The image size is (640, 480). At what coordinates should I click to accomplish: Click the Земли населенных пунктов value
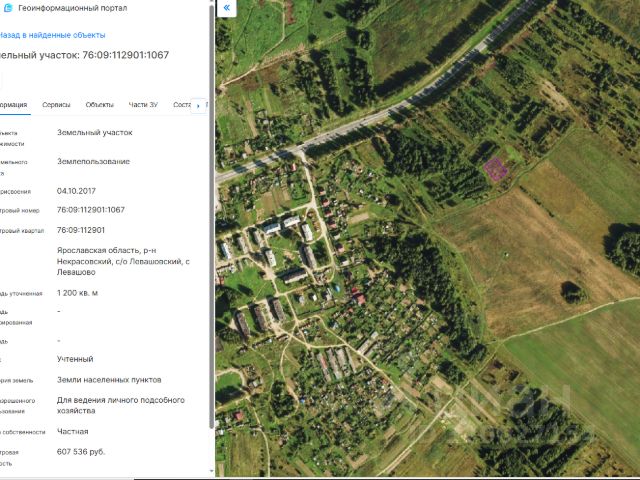pos(109,380)
